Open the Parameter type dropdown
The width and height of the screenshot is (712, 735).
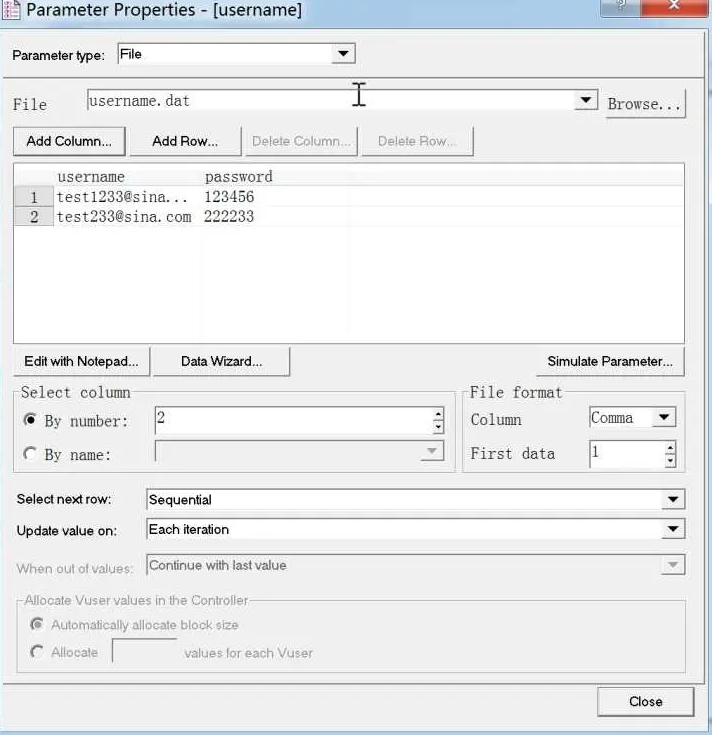point(343,53)
